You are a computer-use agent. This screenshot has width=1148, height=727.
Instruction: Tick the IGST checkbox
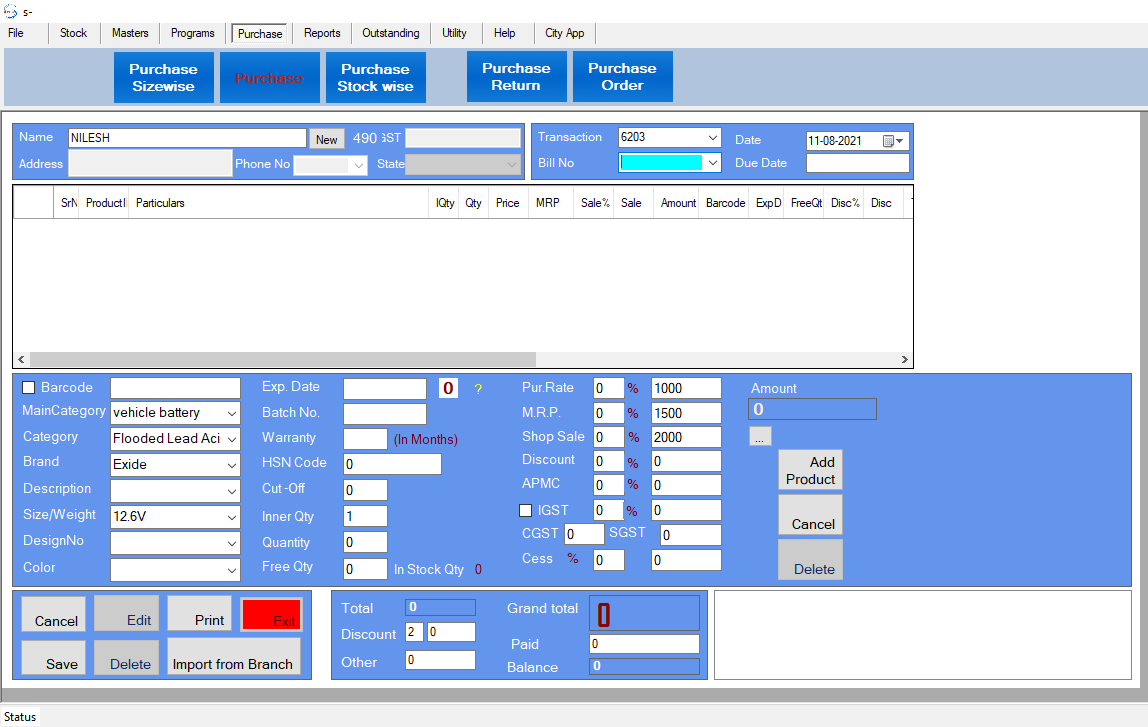(525, 511)
